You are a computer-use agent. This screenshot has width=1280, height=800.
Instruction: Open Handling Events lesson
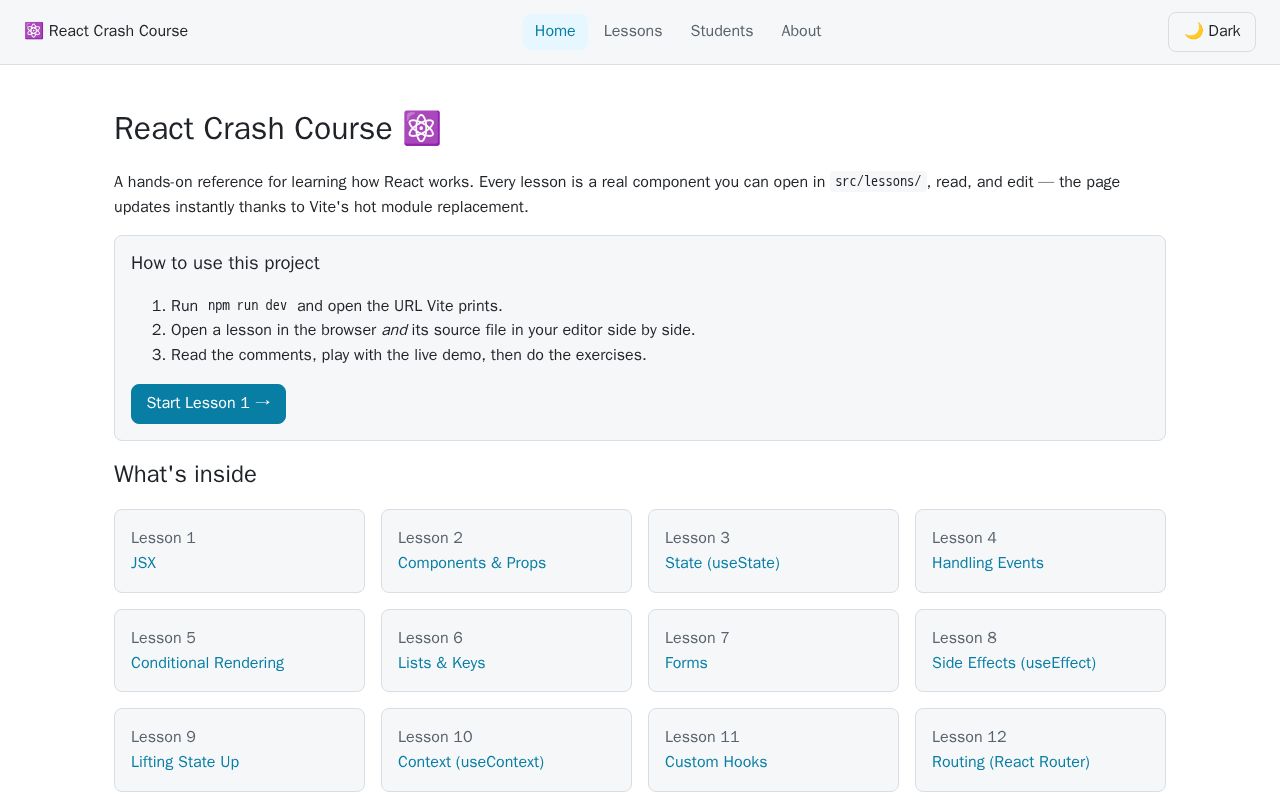(x=988, y=563)
